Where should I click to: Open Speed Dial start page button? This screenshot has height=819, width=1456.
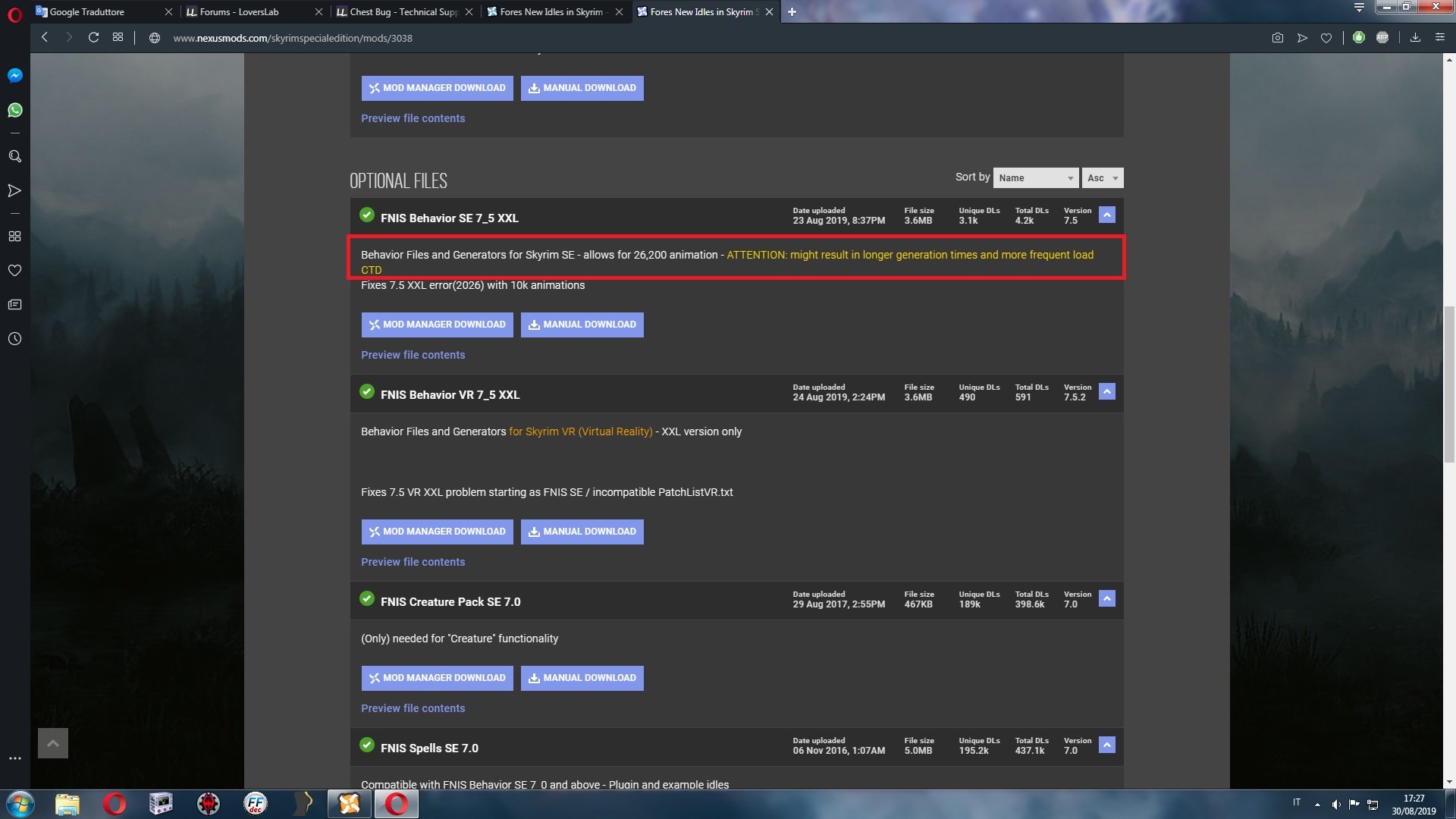(118, 37)
